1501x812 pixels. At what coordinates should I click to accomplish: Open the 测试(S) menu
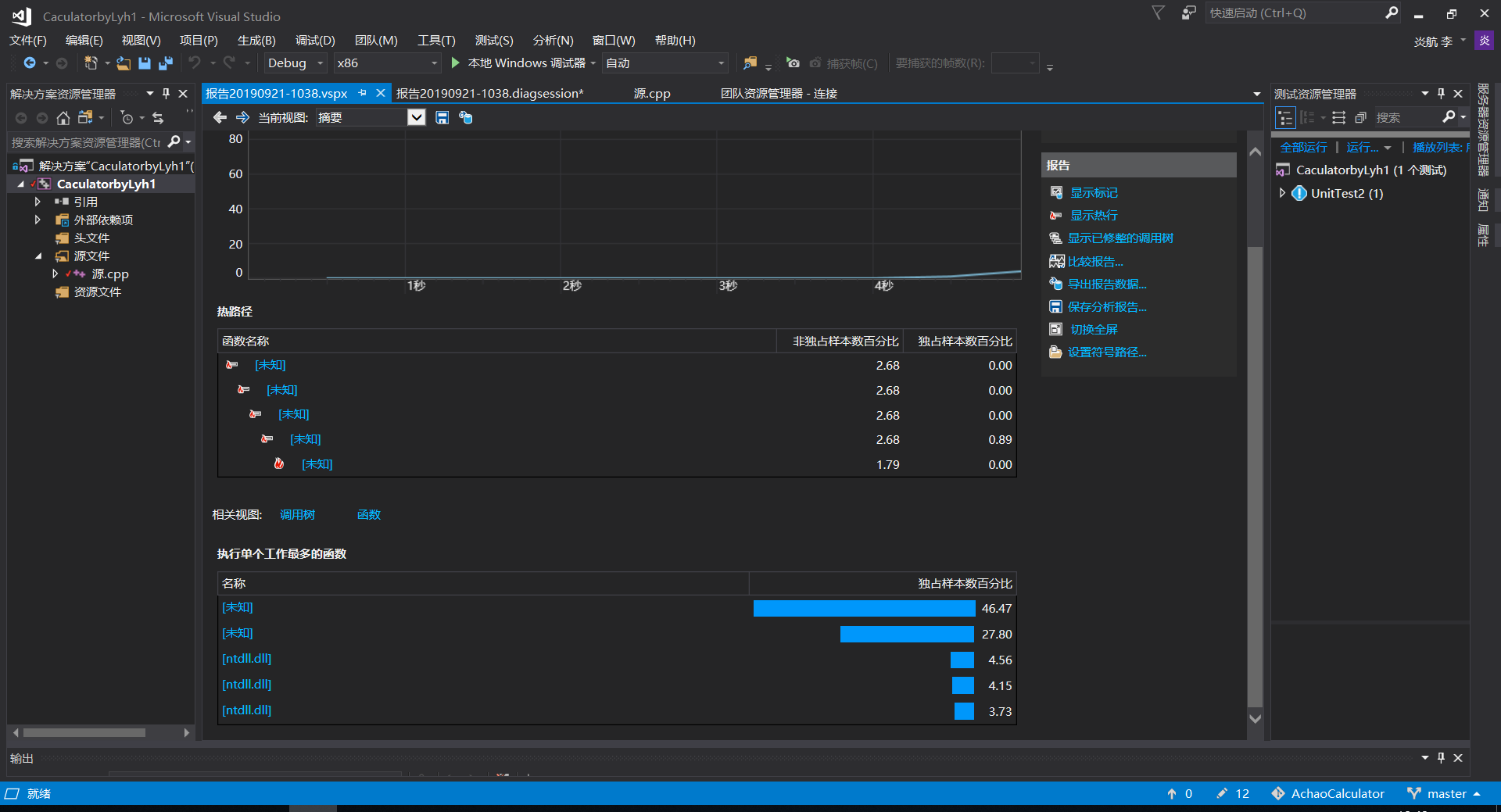point(494,40)
